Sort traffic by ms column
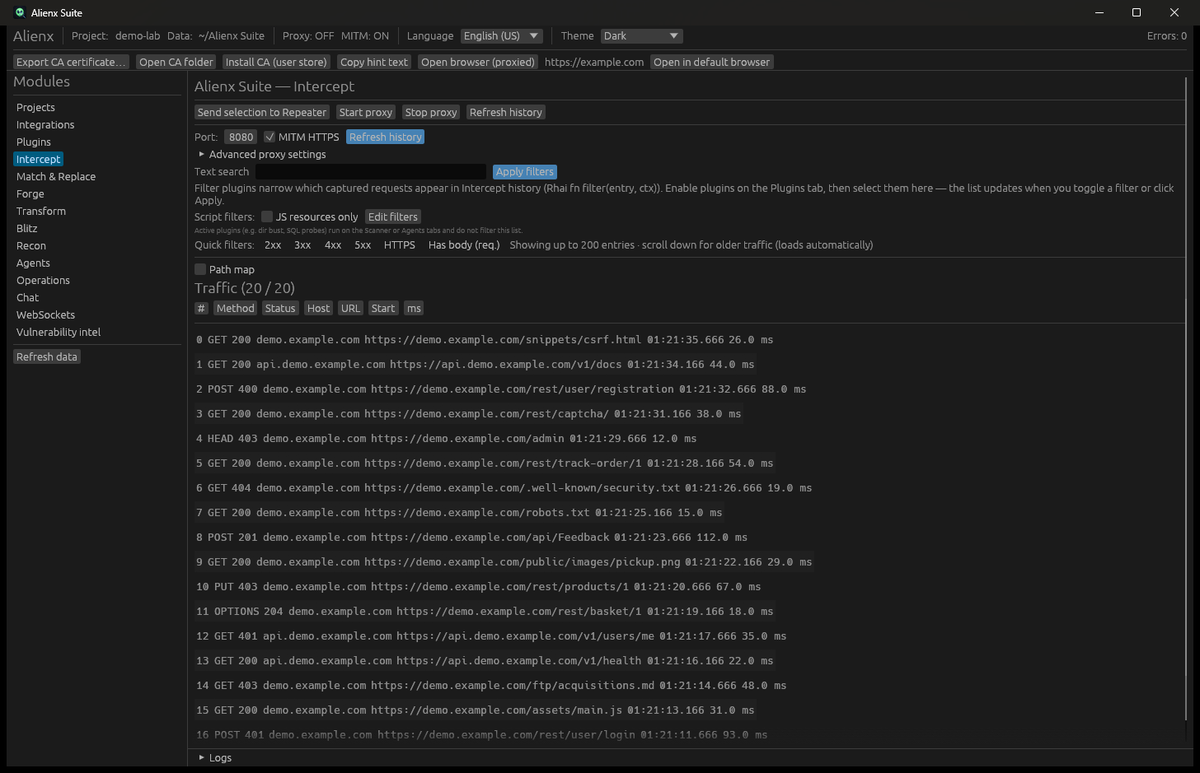 pyautogui.click(x=413, y=308)
